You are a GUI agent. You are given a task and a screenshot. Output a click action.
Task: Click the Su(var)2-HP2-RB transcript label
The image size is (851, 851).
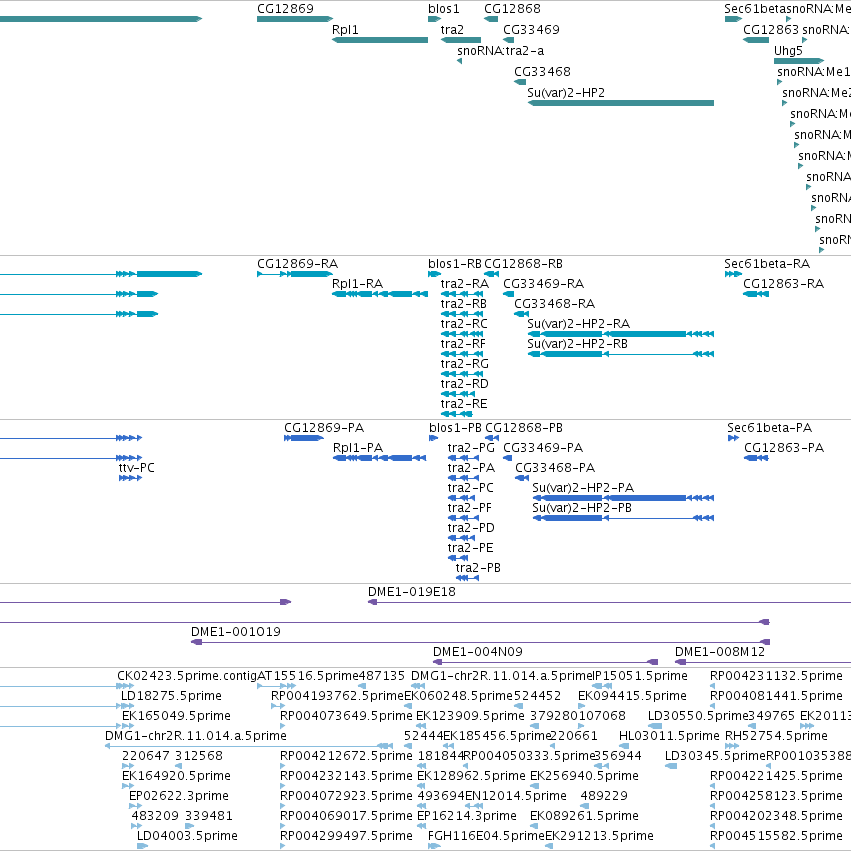[x=577, y=344]
